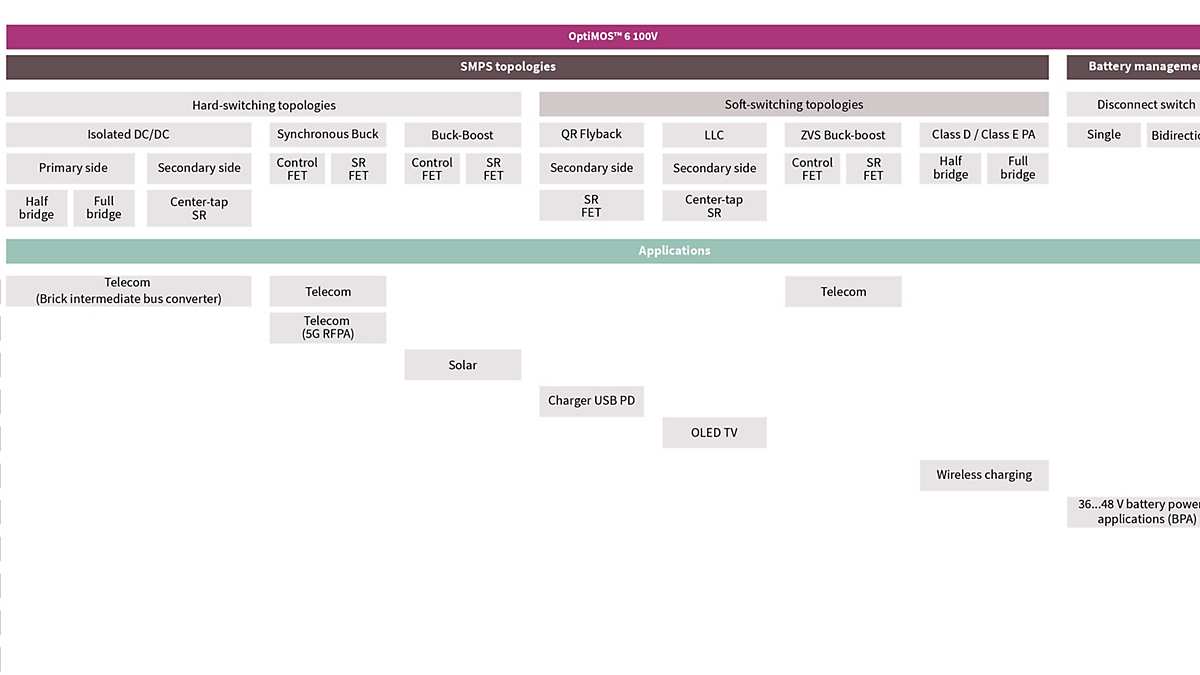1200x675 pixels.
Task: Choose Center-tap SR under Secondary side
Action: pos(199,207)
